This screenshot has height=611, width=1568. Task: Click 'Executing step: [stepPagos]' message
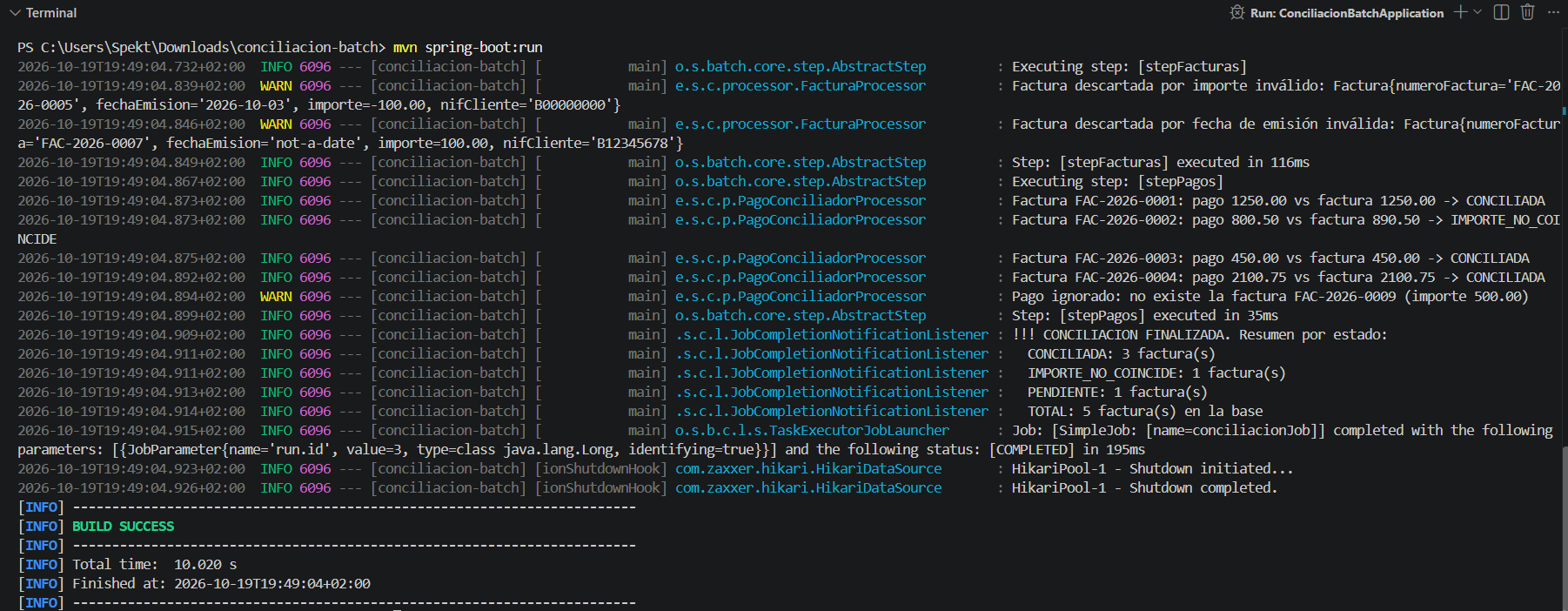pos(1117,181)
